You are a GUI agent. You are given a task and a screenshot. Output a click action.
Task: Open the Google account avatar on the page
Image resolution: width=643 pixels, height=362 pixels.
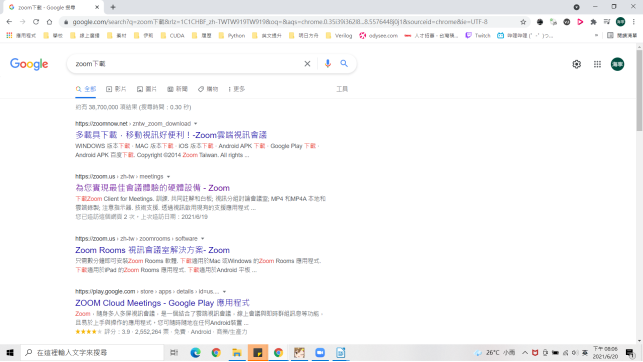point(618,64)
